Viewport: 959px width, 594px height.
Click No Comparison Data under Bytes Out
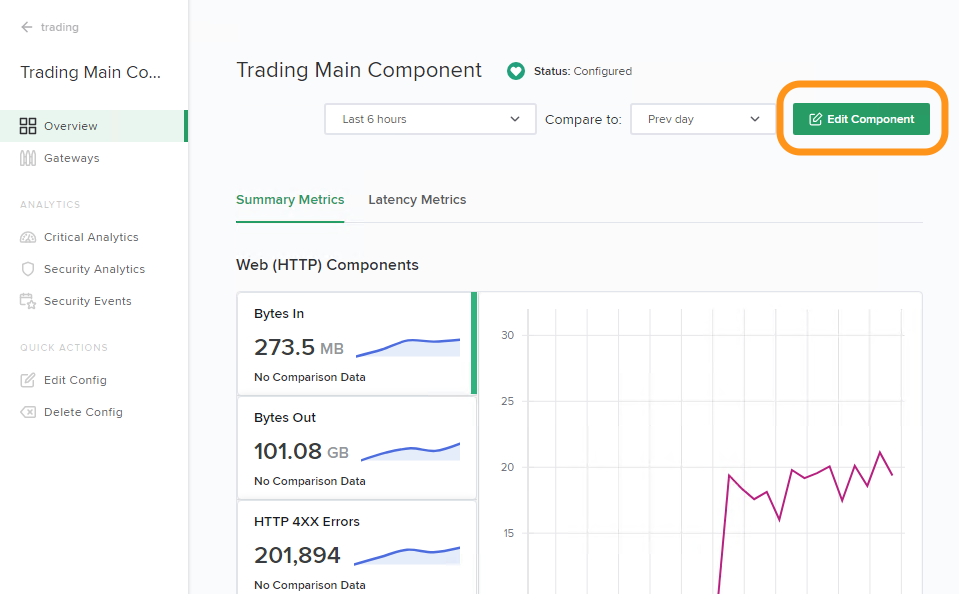[x=309, y=481]
